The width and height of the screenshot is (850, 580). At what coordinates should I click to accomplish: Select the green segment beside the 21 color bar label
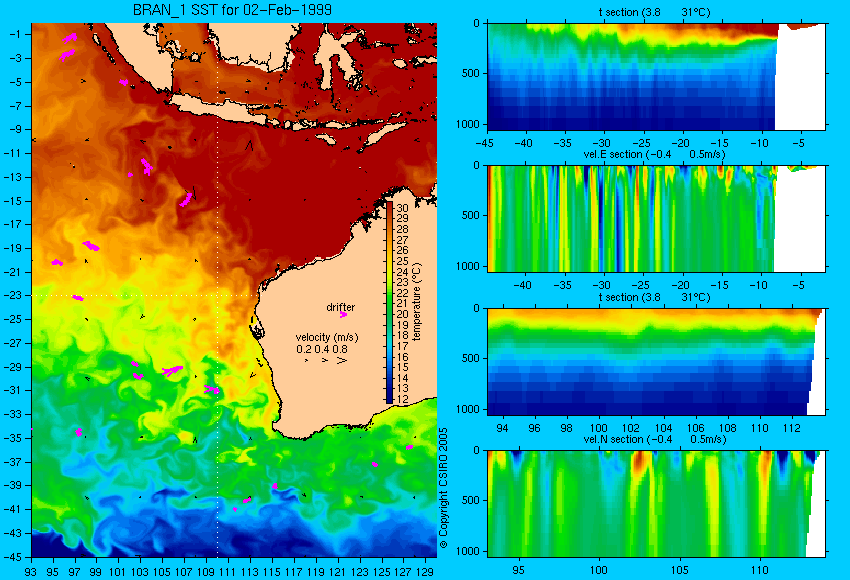[x=389, y=303]
